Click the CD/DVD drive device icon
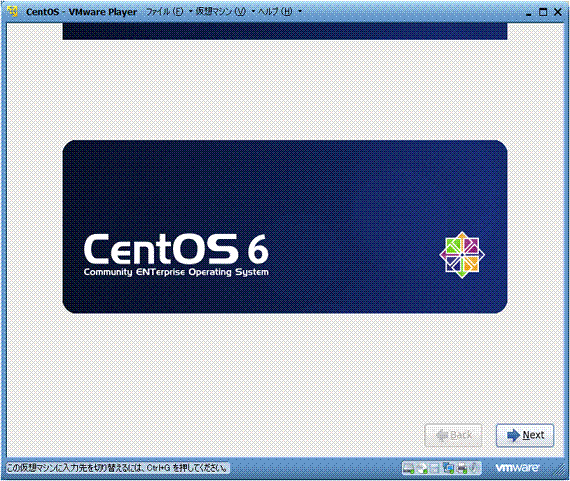This screenshot has height=481, width=570. point(422,468)
